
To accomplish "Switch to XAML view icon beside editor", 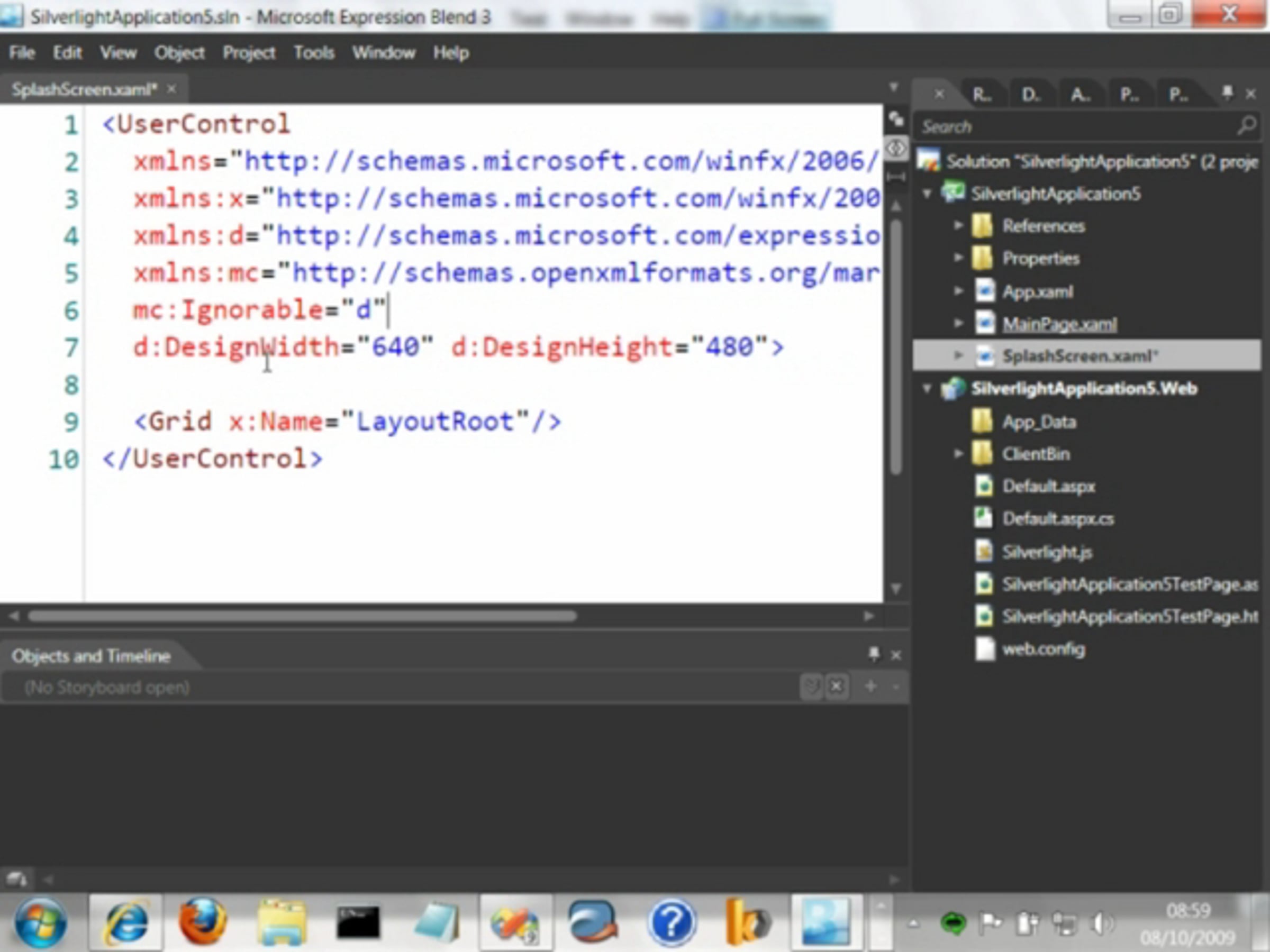I will [x=896, y=149].
